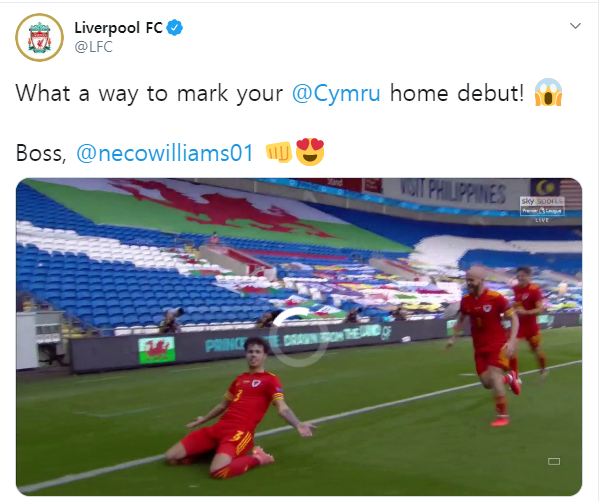Screen dimensions: 600x501
Task: Click the screaming face emoji
Action: click(548, 92)
